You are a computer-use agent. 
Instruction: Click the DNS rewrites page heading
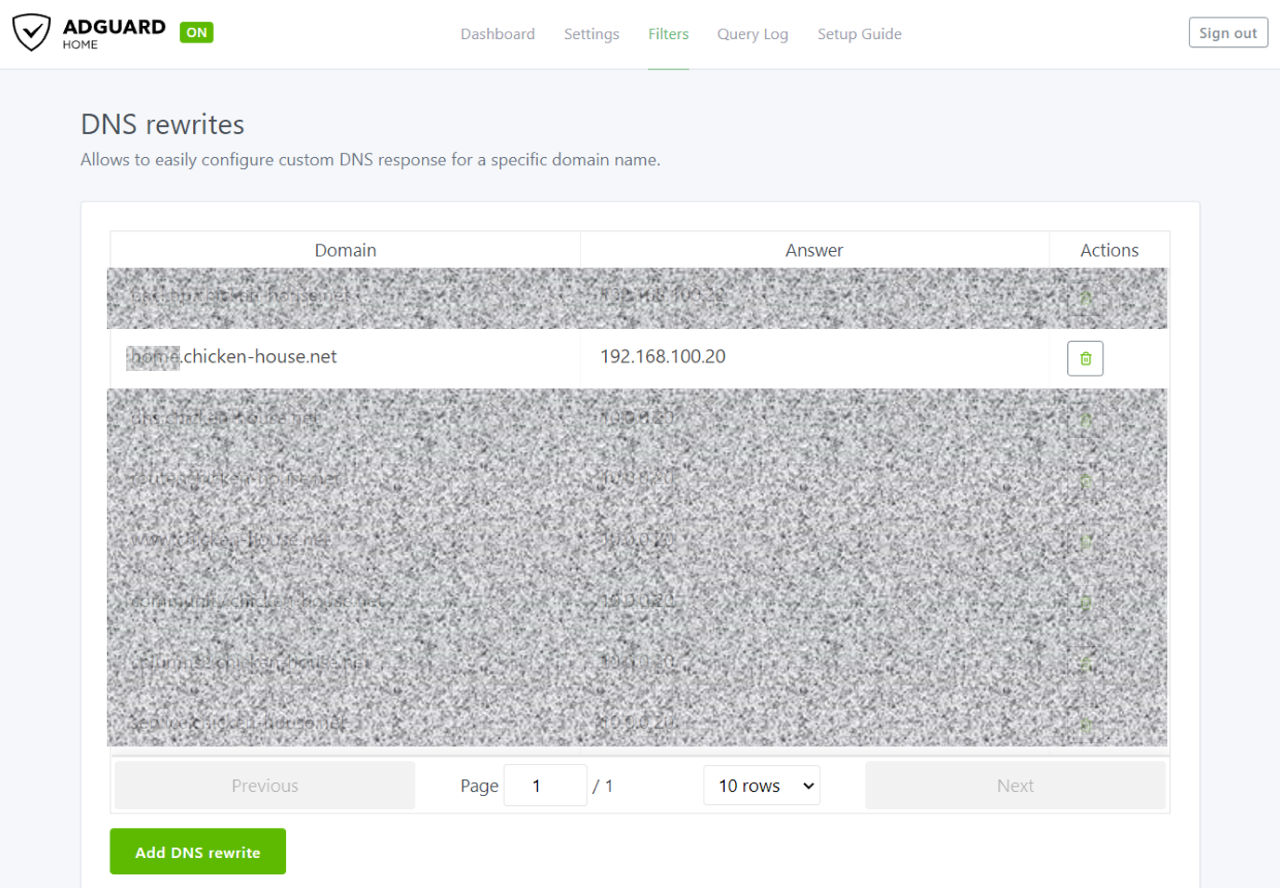point(162,125)
